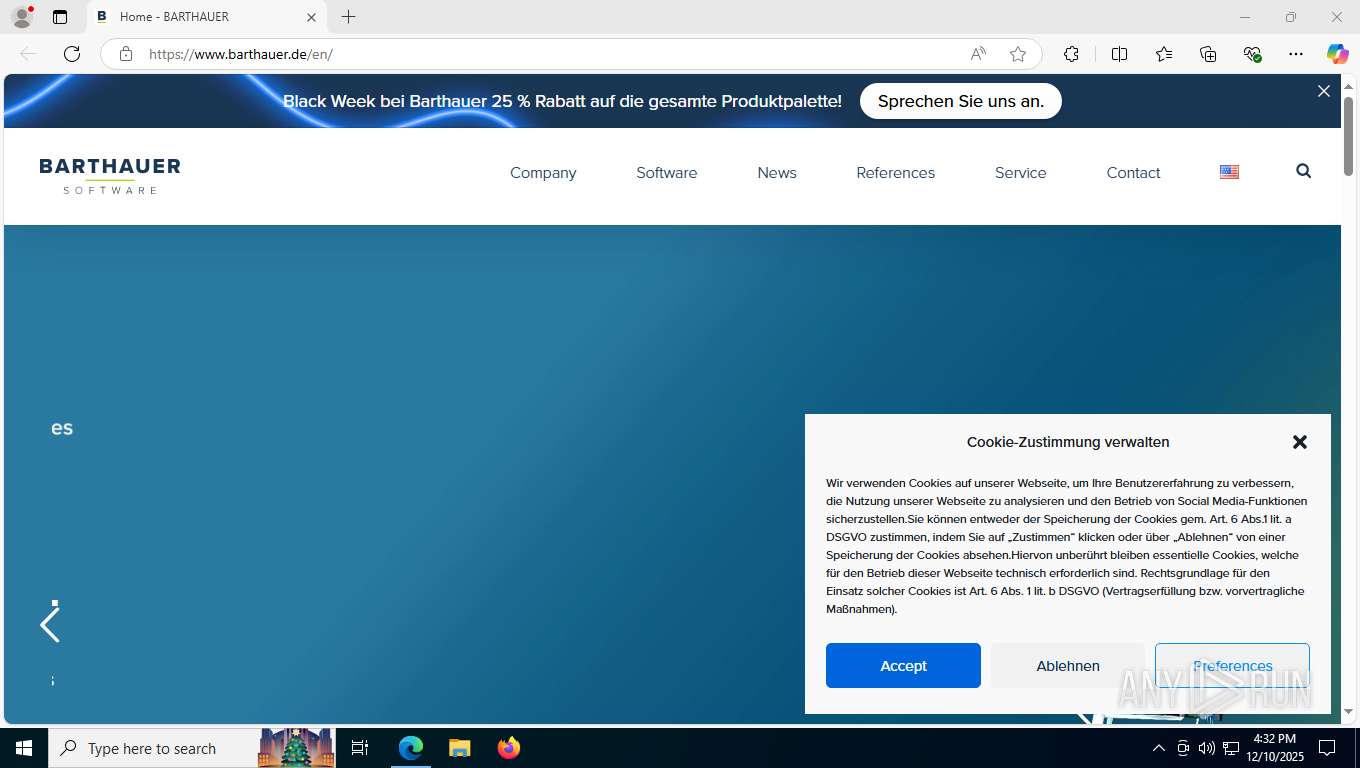
Task: Open cookie Preferences button
Action: [1232, 666]
